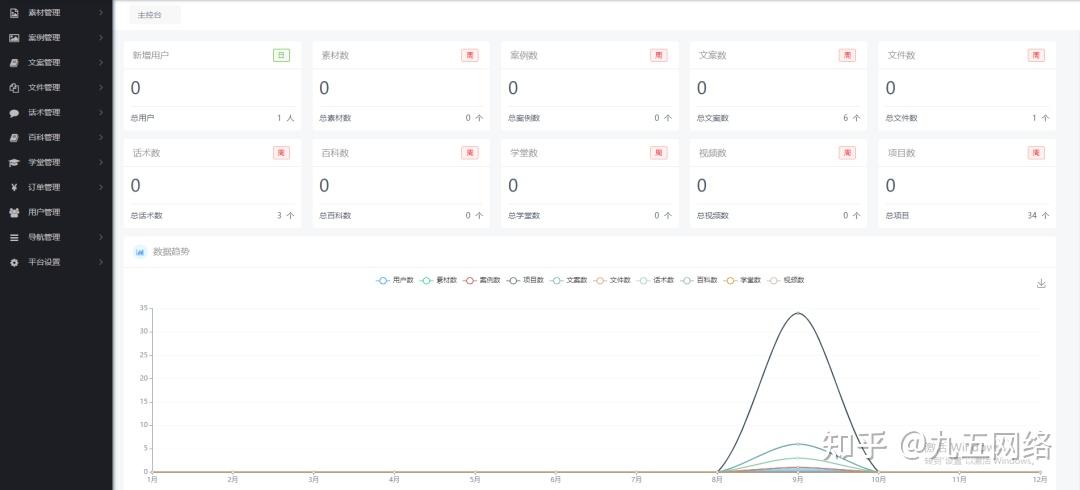Screen dimensions: 1080x490
Task: Click the 订单管理 yen icon
Action: pyautogui.click(x=14, y=187)
